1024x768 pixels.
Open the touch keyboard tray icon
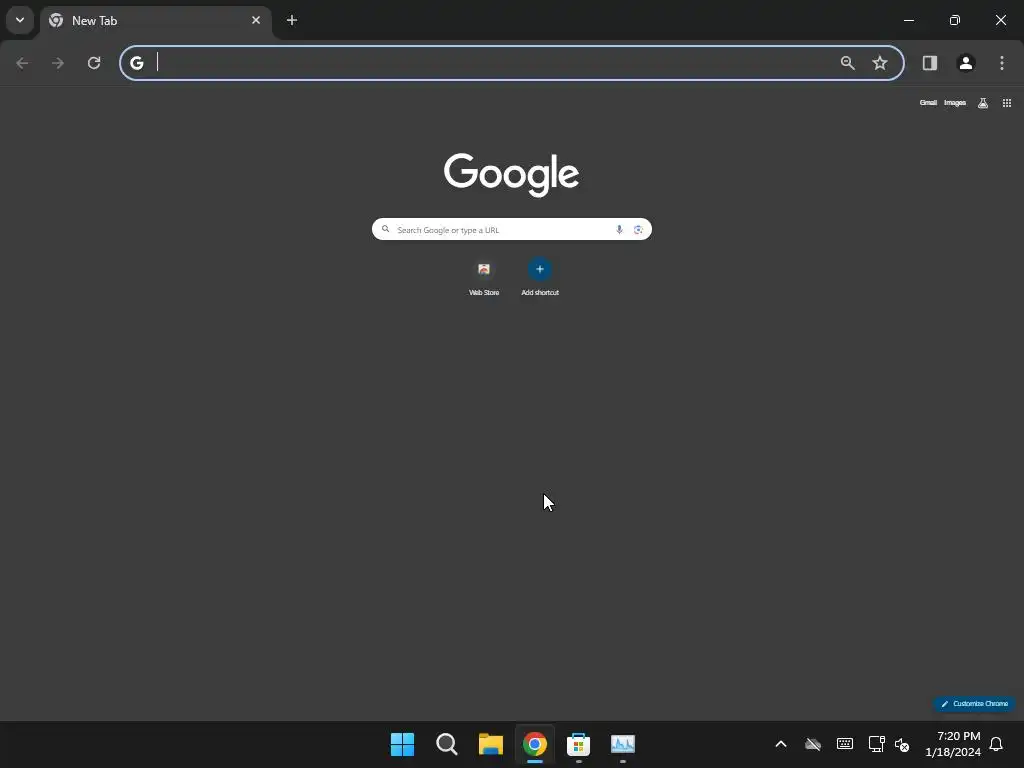pos(844,744)
